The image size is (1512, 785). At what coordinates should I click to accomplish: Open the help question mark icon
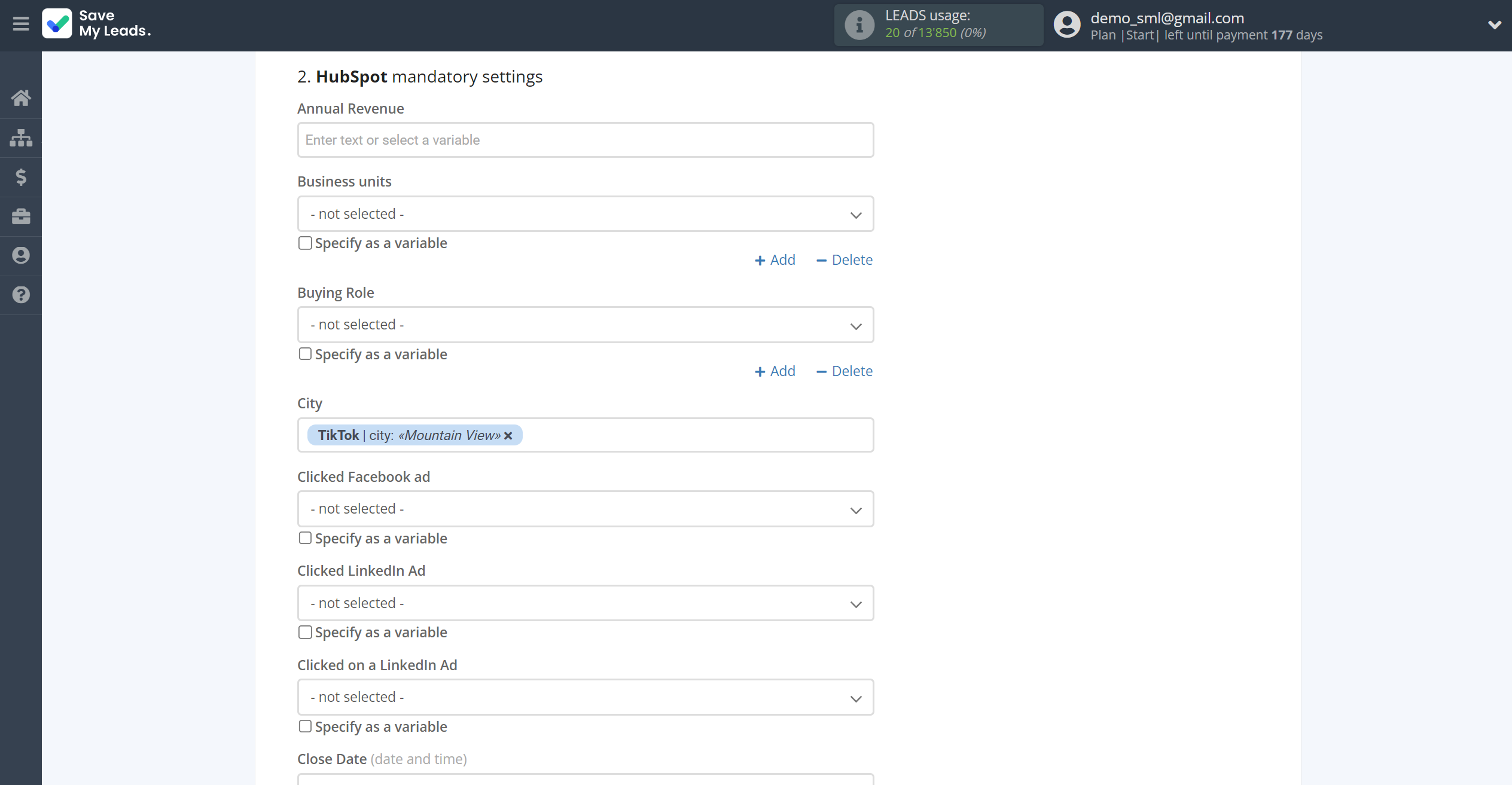click(x=21, y=295)
